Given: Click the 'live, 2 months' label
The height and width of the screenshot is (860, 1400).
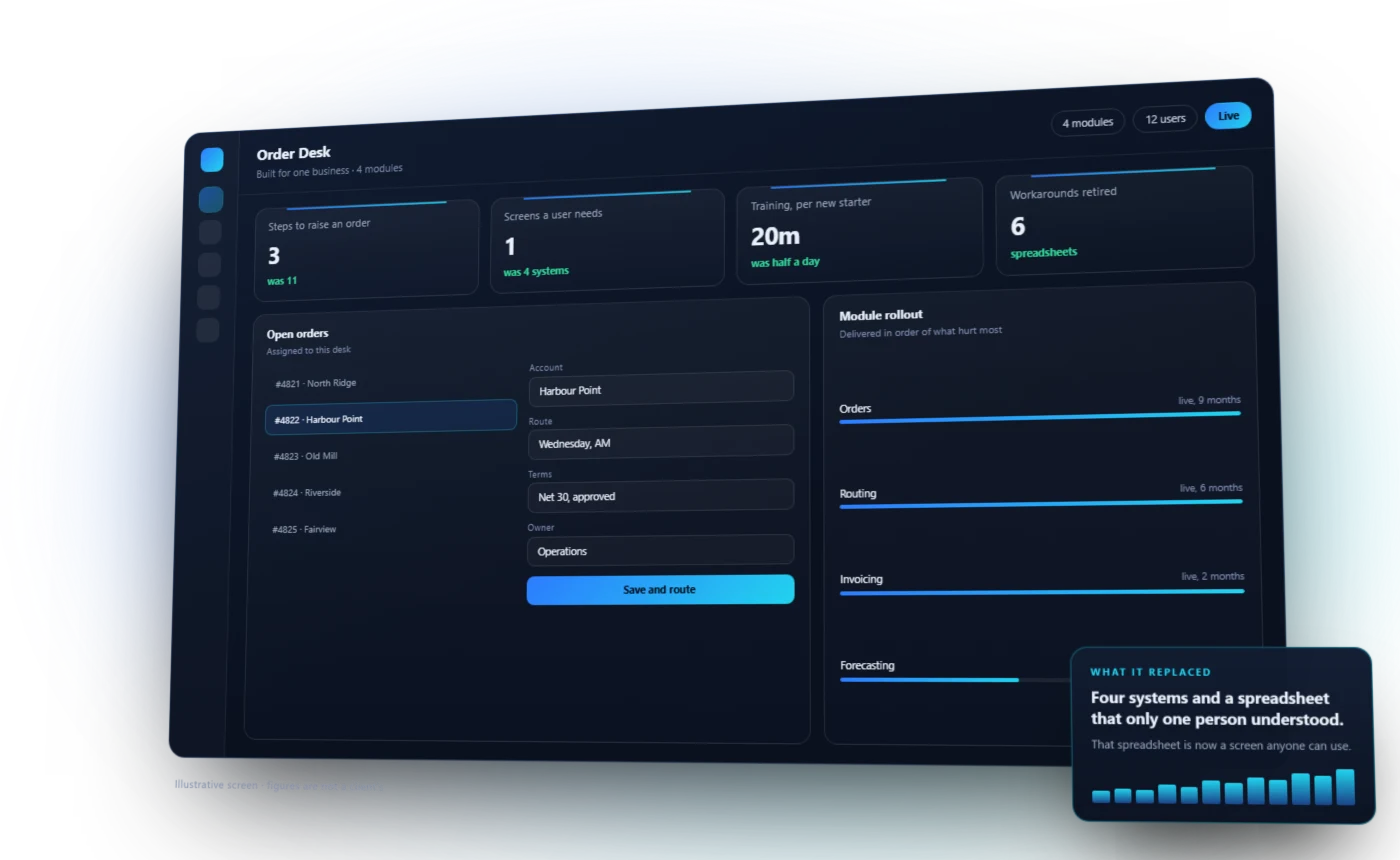Looking at the screenshot, I should pos(1213,576).
